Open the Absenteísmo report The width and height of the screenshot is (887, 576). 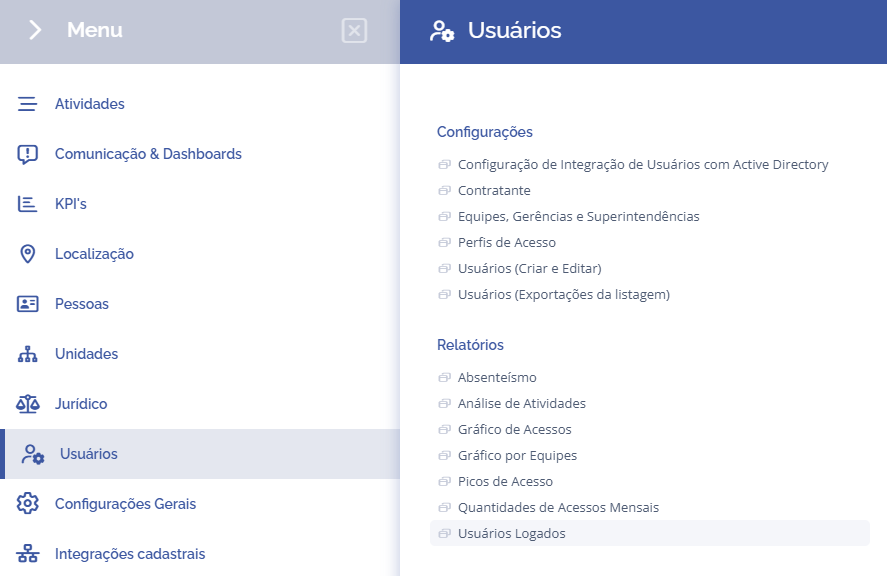pos(497,377)
